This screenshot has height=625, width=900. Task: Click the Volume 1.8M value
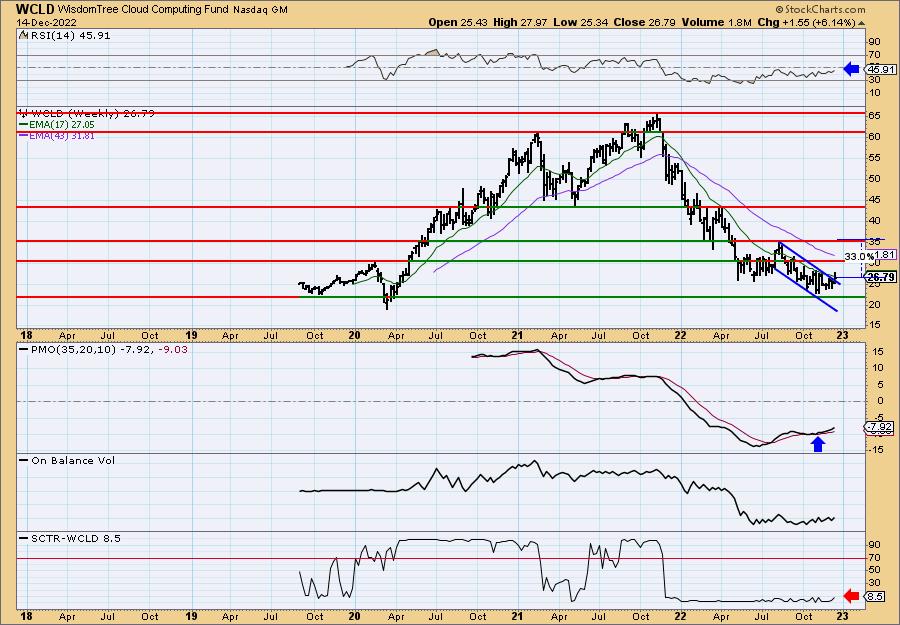716,22
